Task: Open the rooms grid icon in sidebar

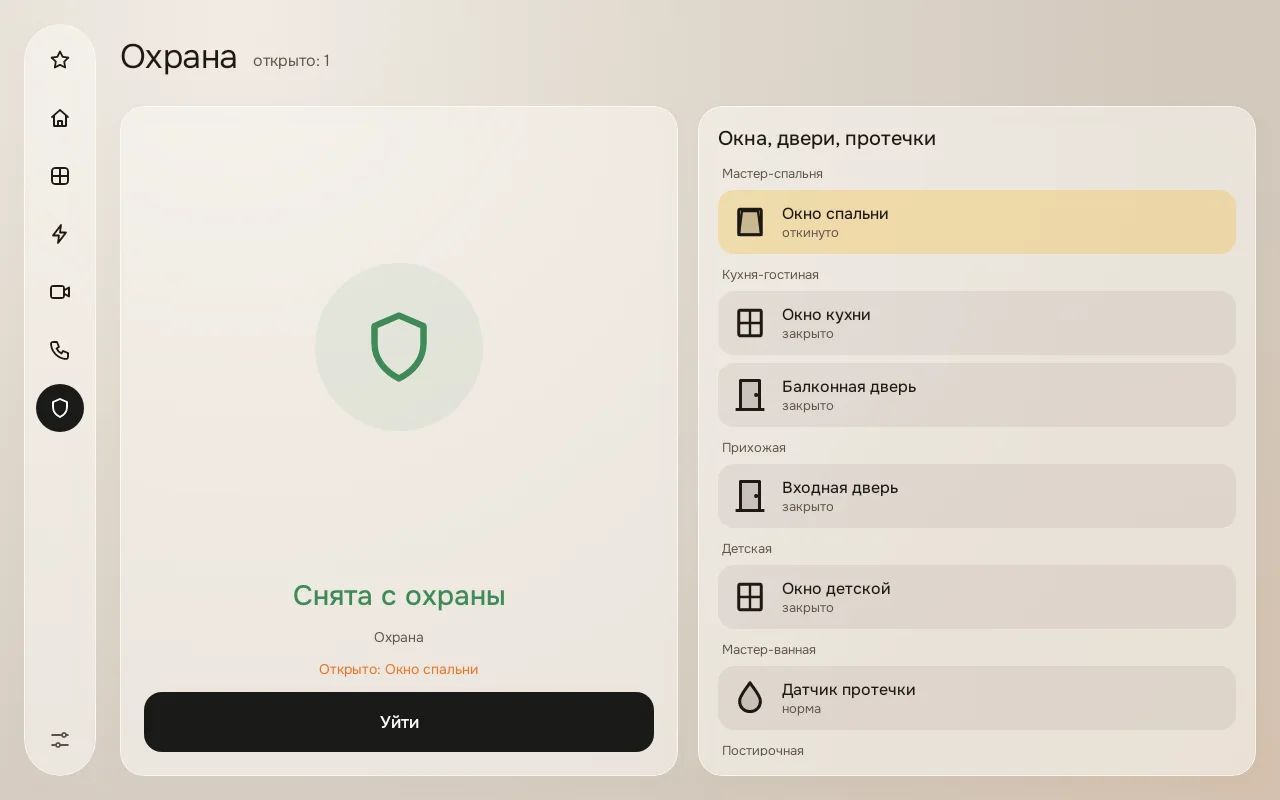Action: pyautogui.click(x=60, y=176)
